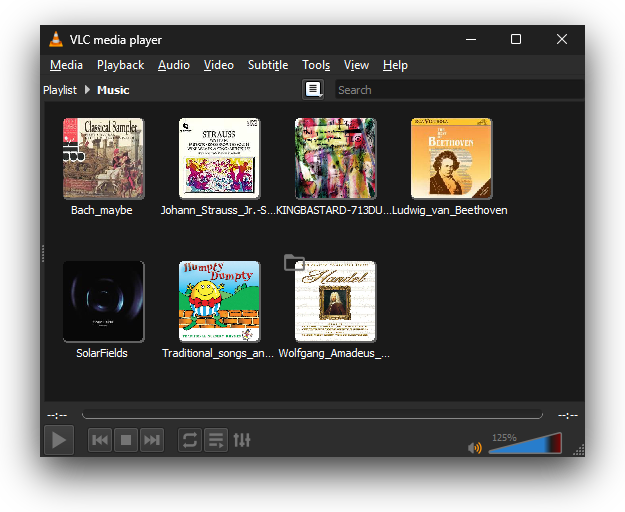Click the Bach_maybe label
This screenshot has width=625, height=512.
(x=102, y=210)
